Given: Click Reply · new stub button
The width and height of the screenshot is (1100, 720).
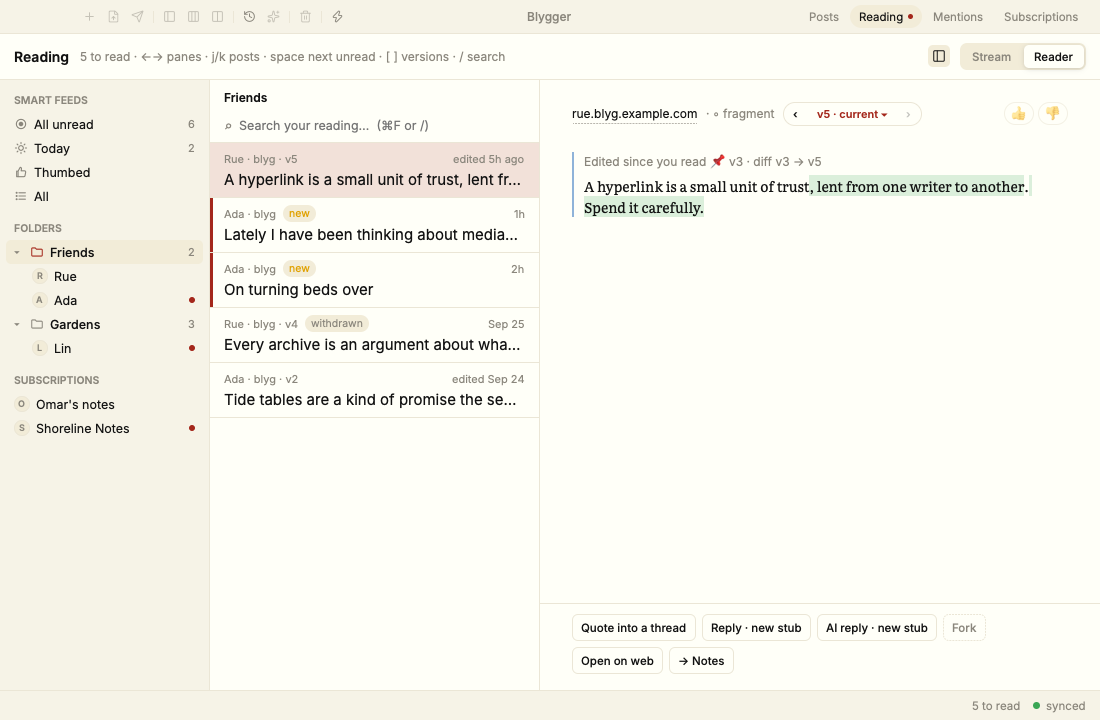Looking at the screenshot, I should [756, 628].
